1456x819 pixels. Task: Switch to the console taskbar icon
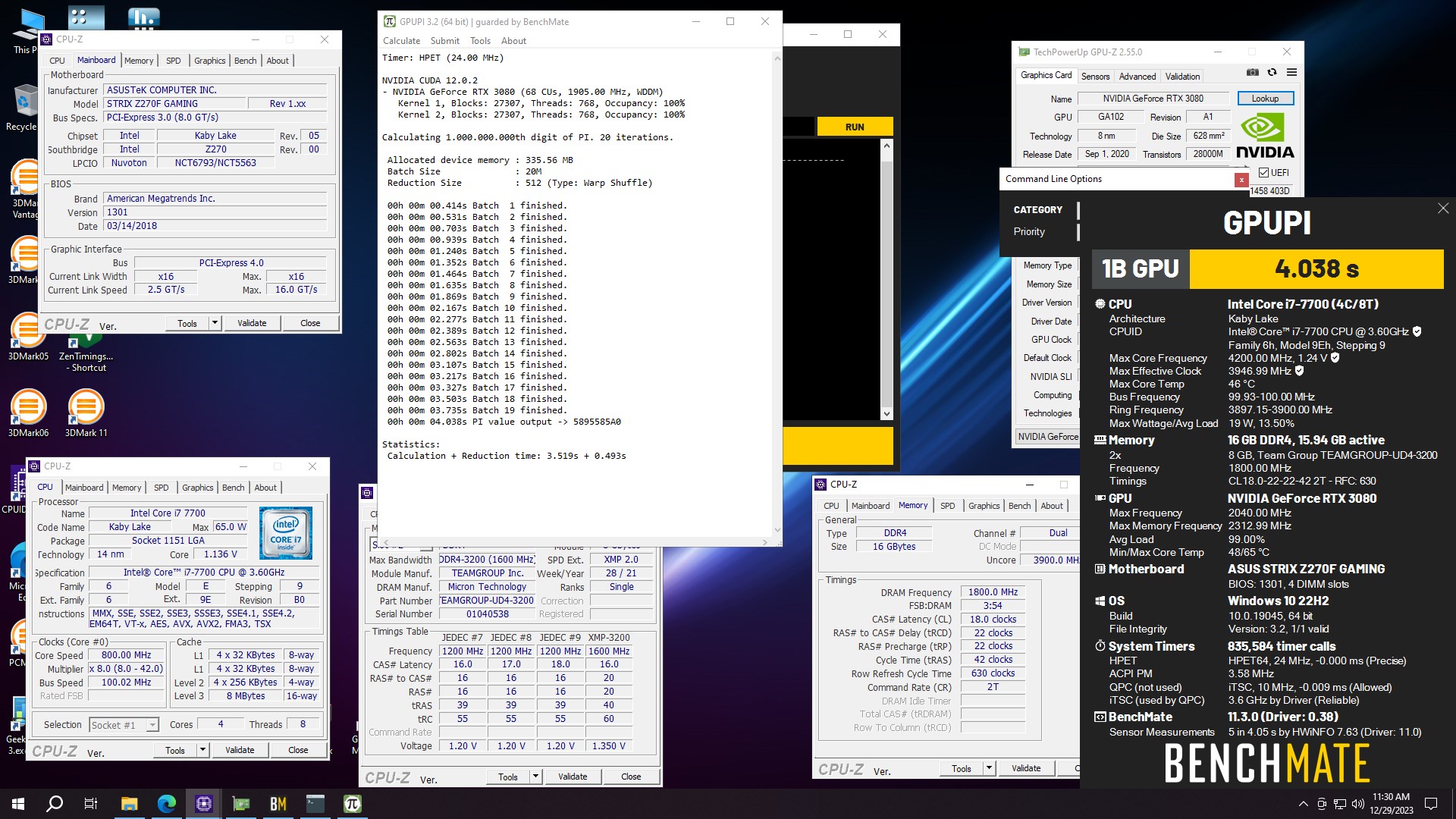[315, 804]
